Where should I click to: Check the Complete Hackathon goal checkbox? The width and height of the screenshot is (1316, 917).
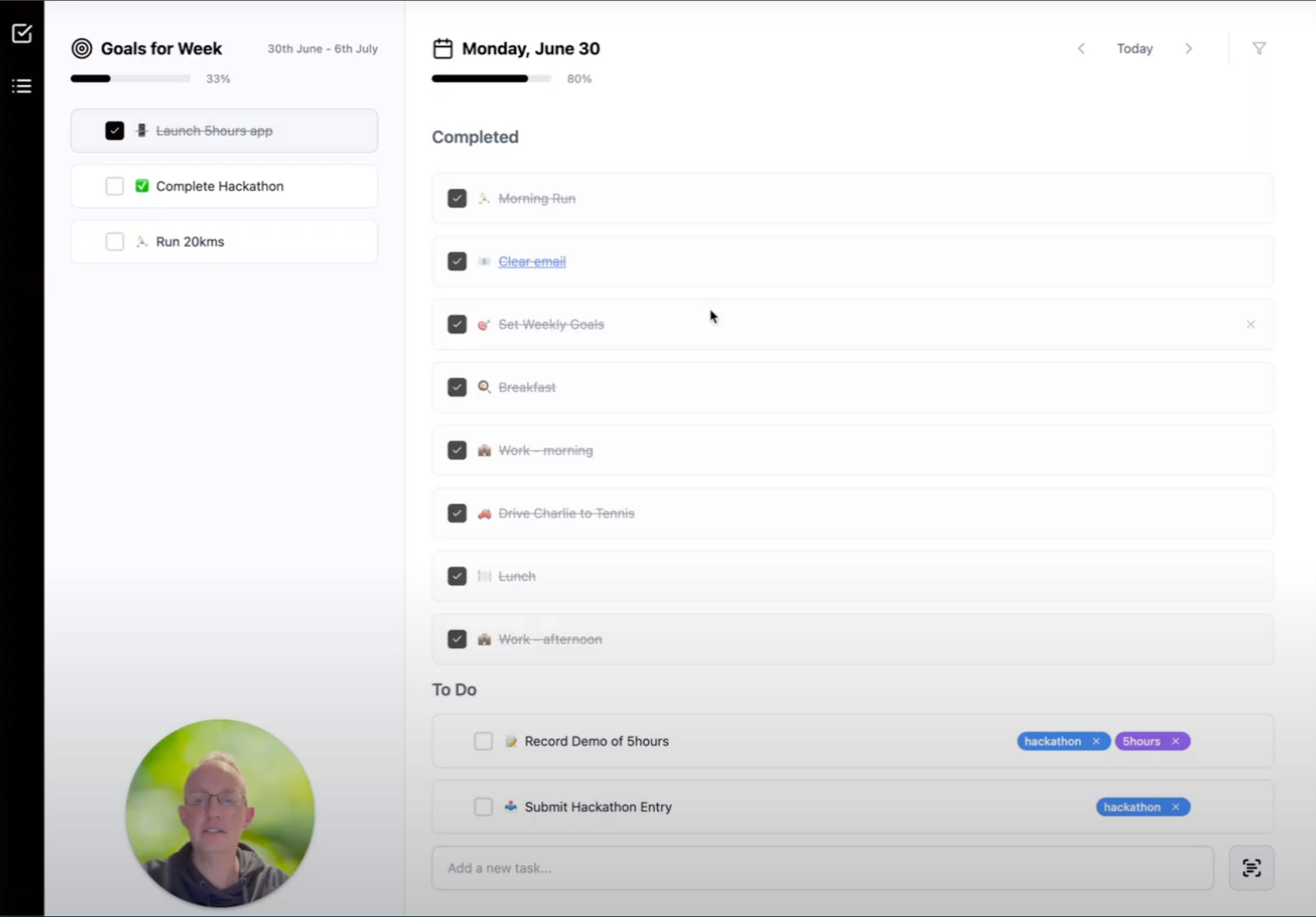tap(114, 186)
